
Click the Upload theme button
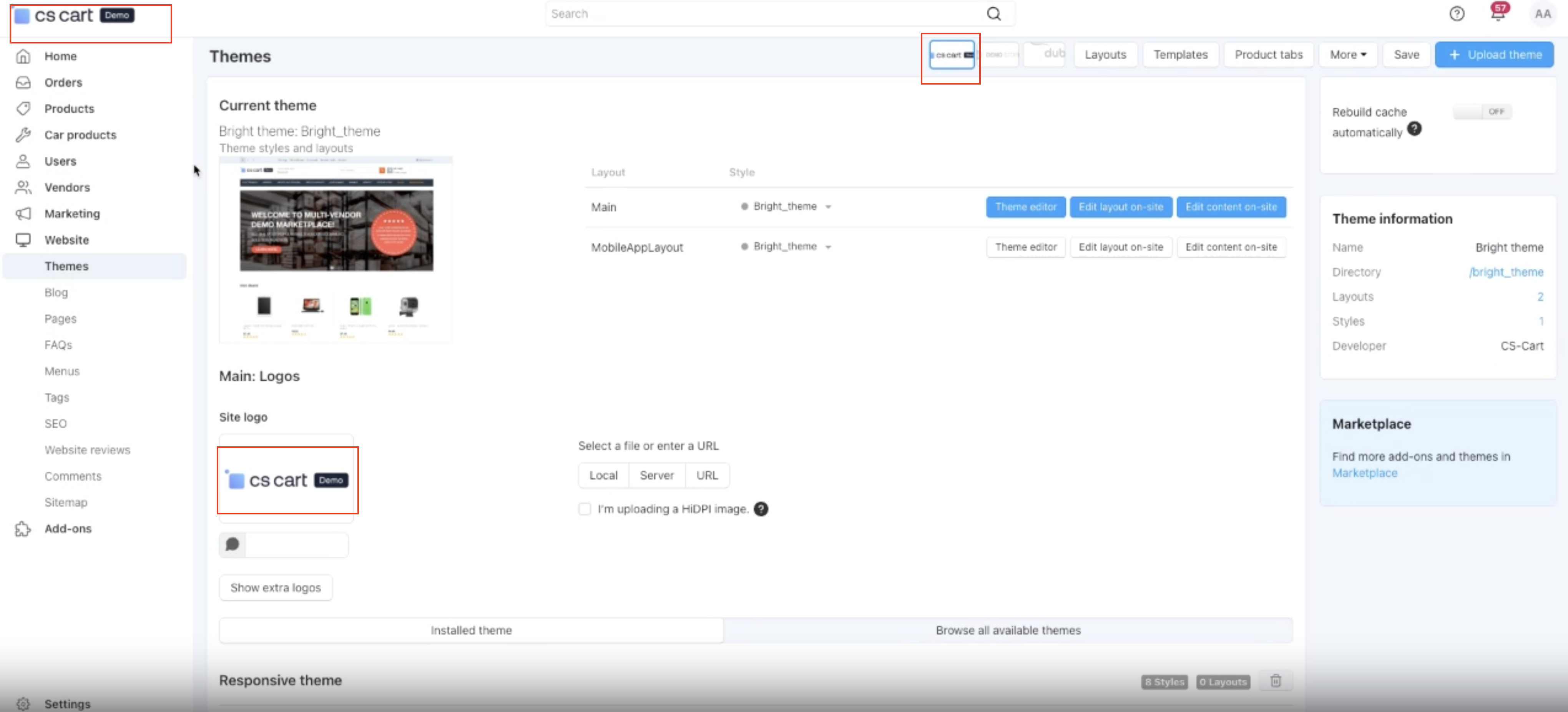click(1494, 55)
